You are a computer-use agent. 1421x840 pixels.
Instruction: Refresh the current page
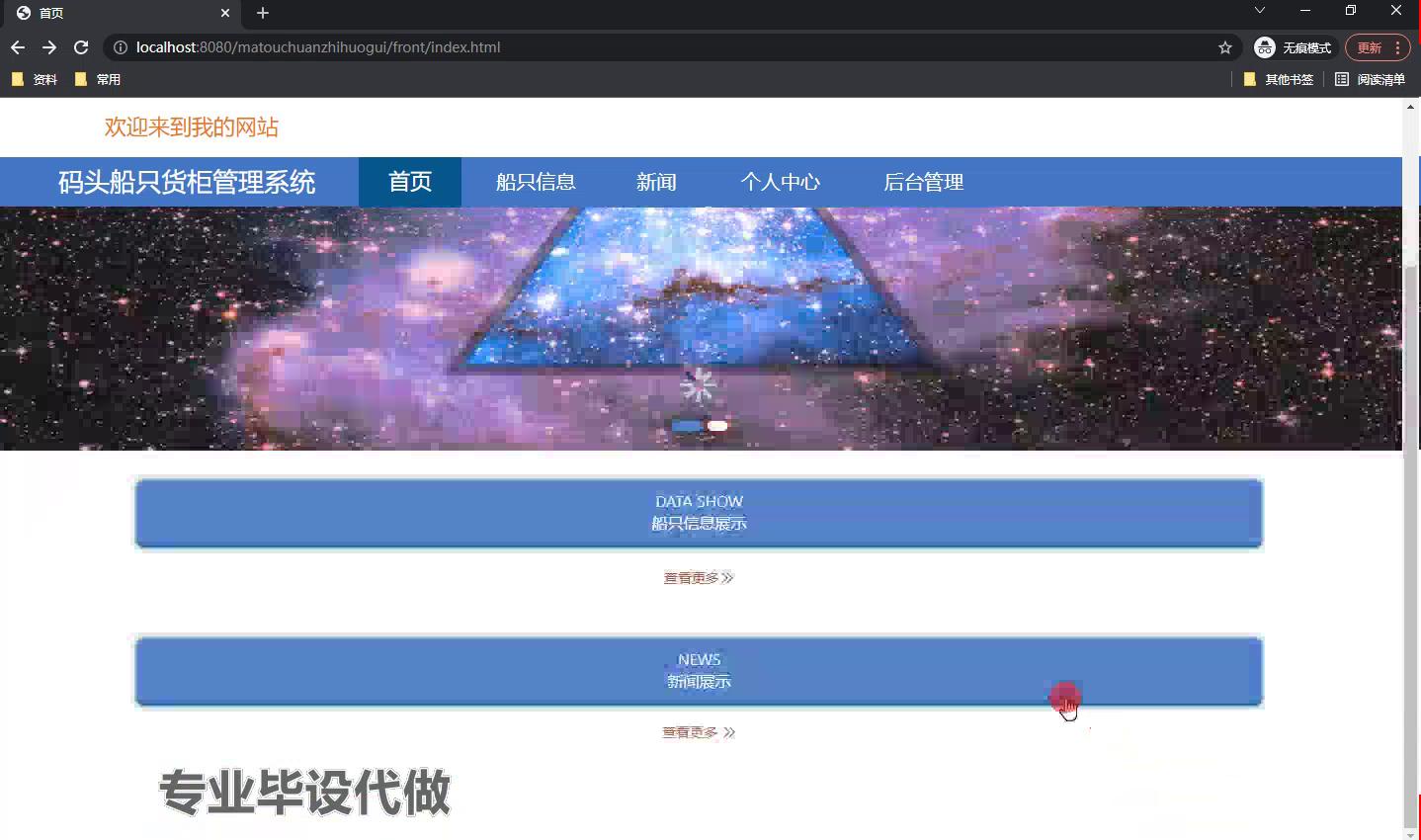(x=80, y=46)
